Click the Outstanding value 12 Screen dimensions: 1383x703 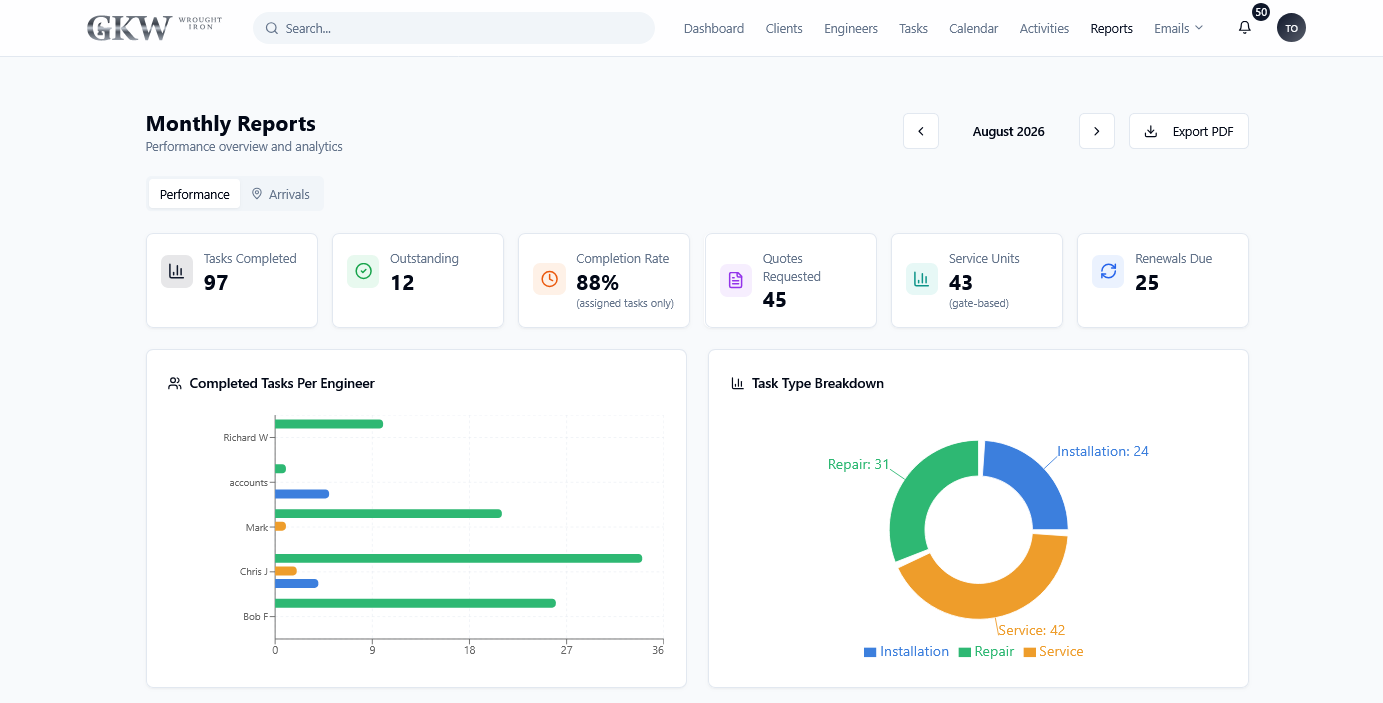tap(402, 283)
